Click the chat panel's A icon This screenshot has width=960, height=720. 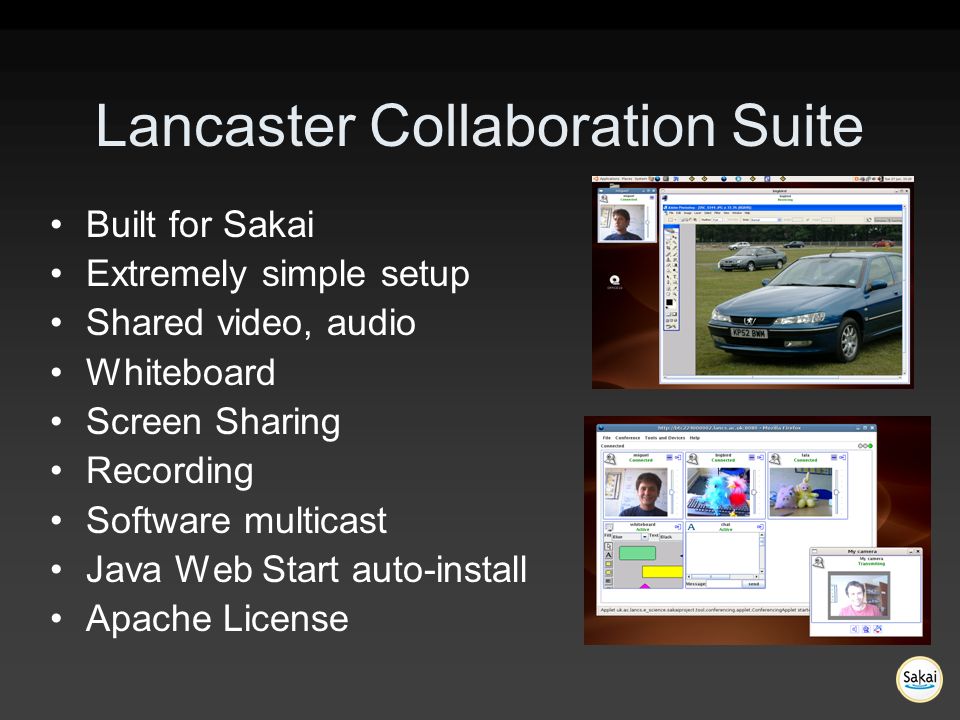point(691,527)
